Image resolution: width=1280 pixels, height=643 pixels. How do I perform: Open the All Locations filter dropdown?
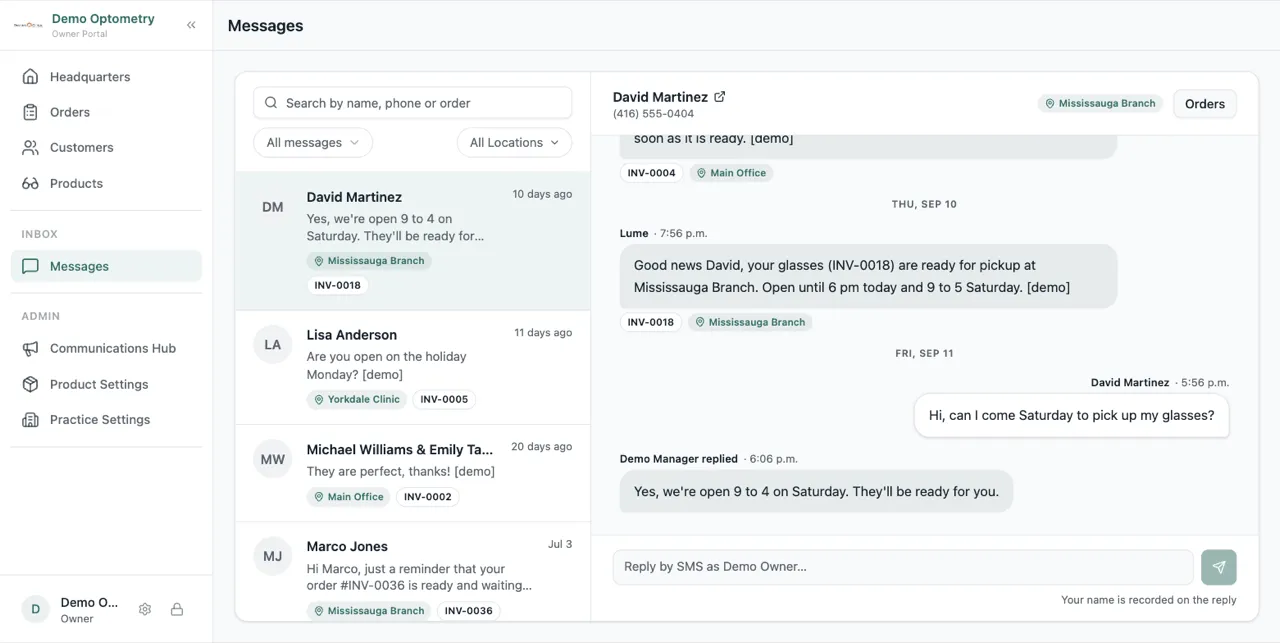[x=514, y=142]
